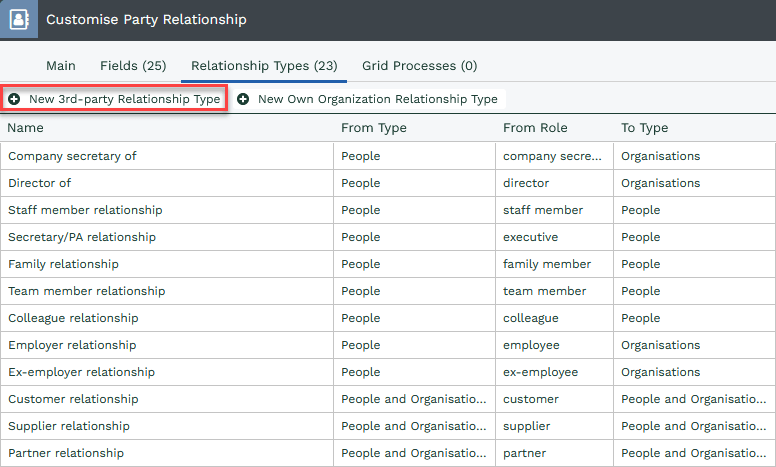
Task: Click the From Type column header
Action: point(374,128)
